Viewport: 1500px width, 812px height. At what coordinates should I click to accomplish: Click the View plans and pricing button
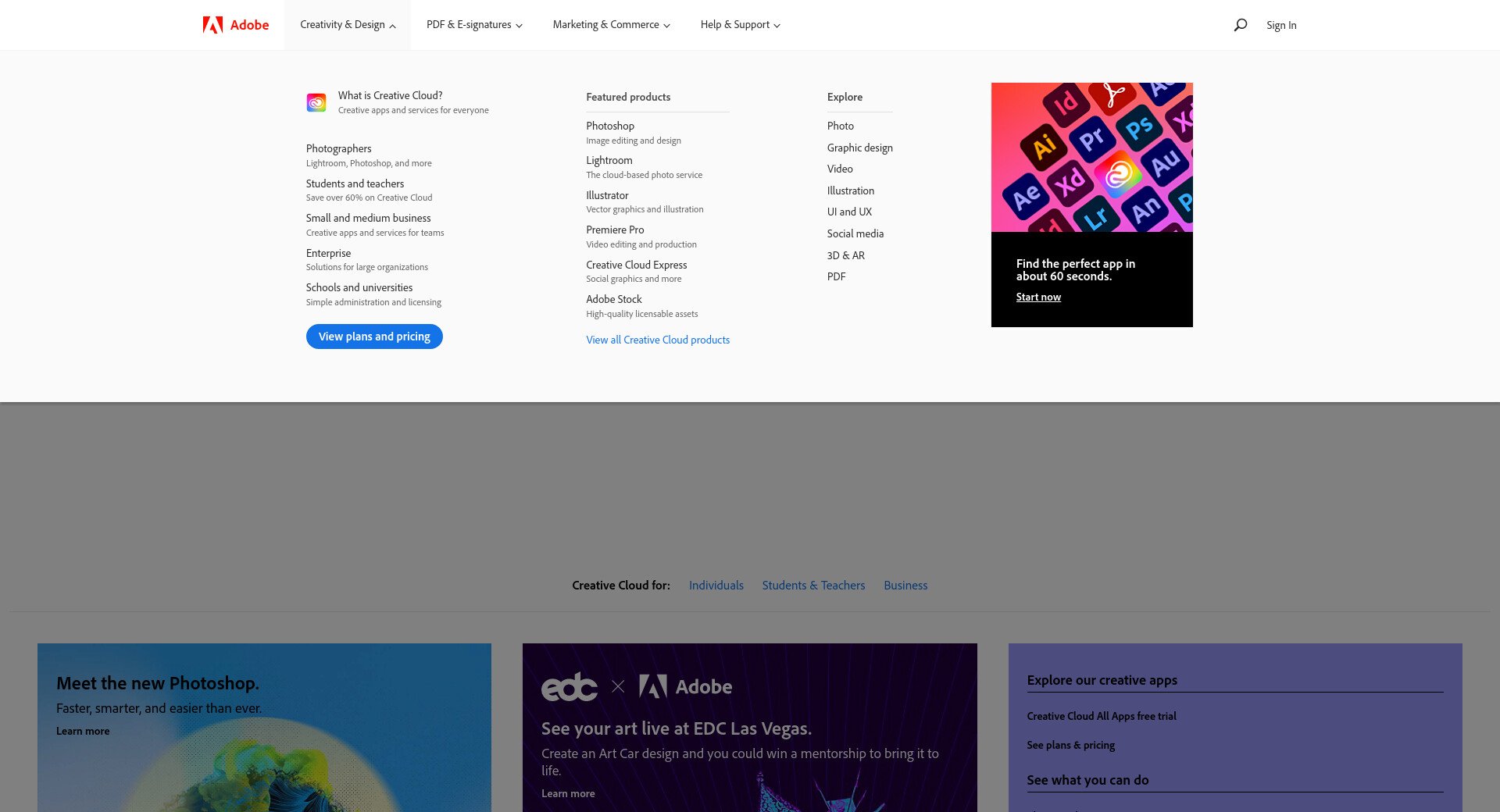(374, 337)
